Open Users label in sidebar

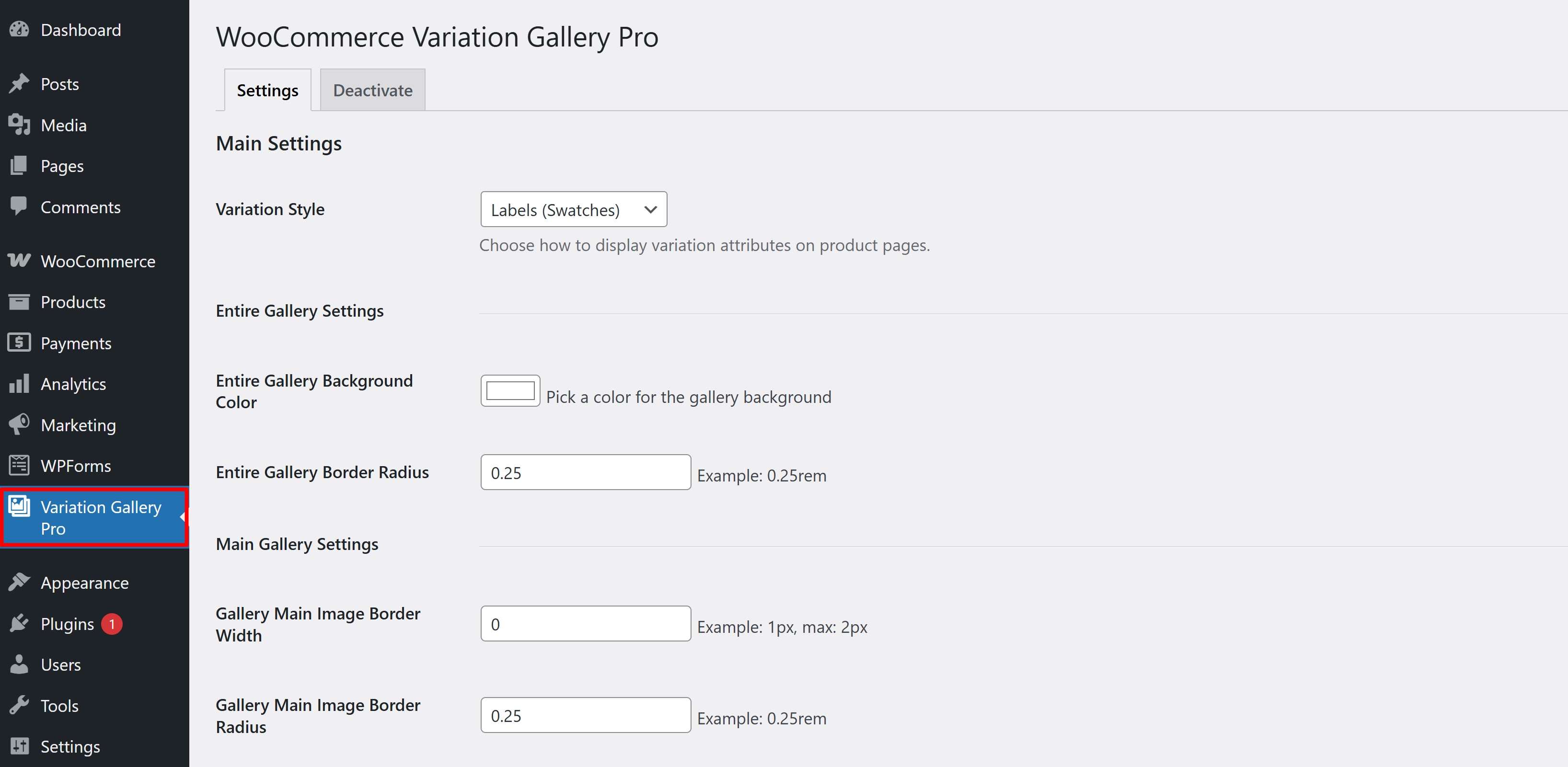[60, 665]
